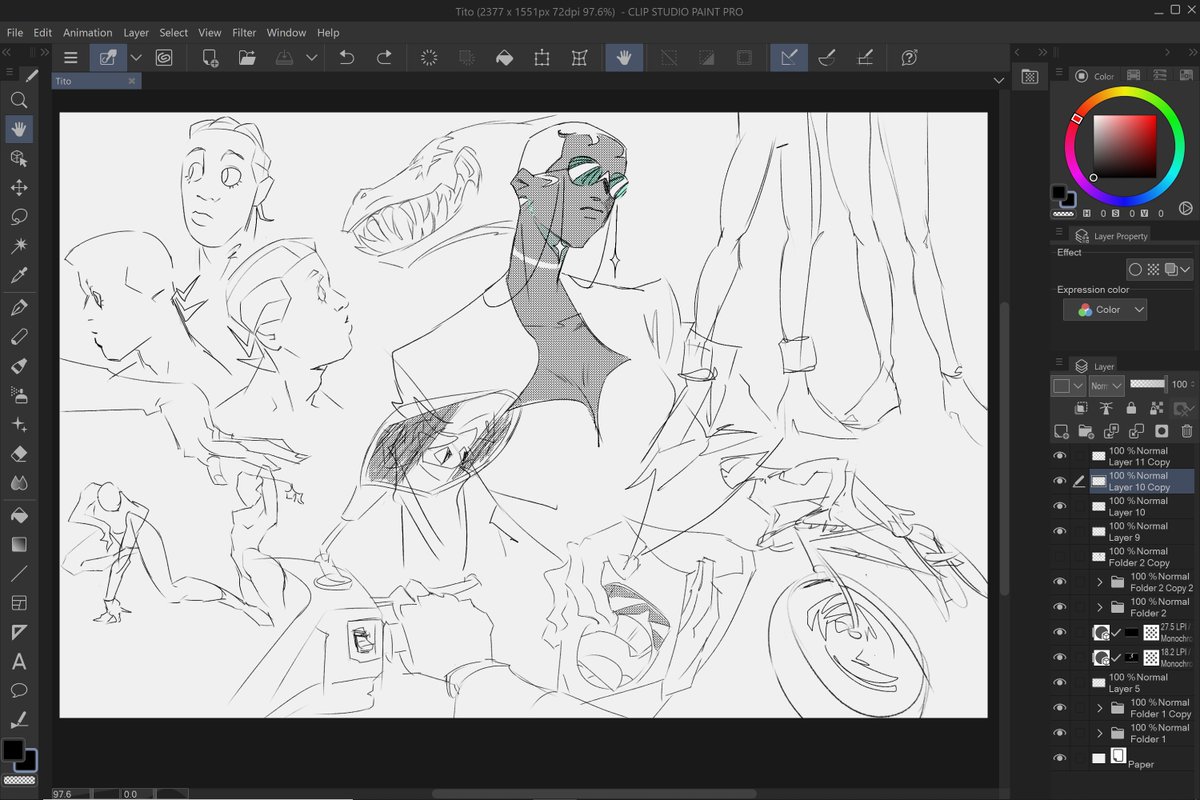Select the Text tool
1200x800 pixels.
(18, 661)
